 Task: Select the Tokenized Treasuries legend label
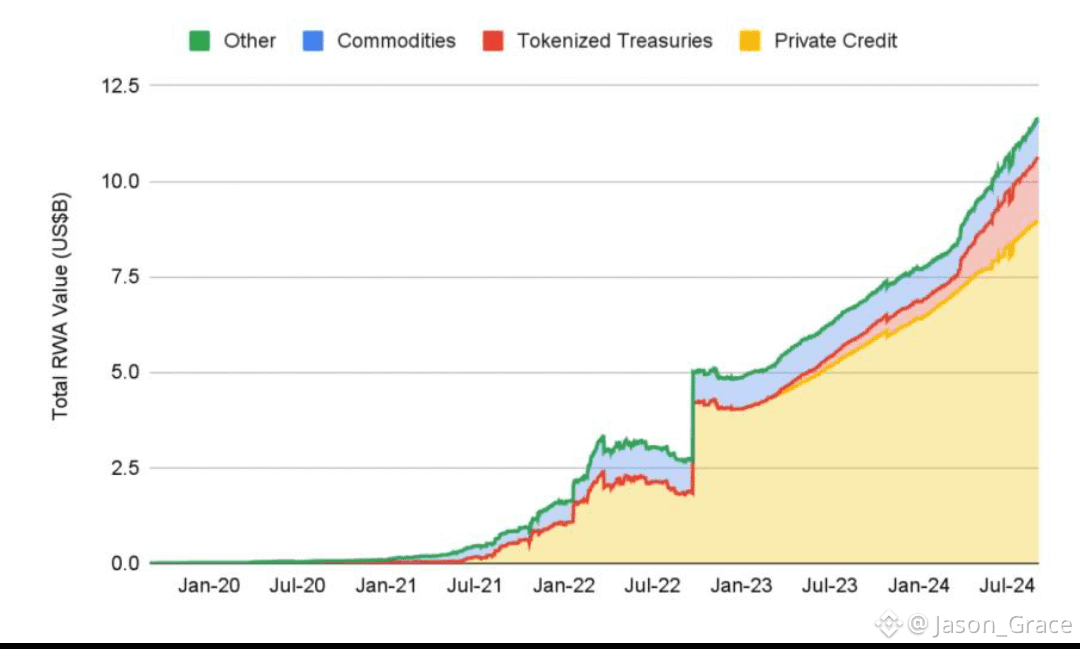614,41
